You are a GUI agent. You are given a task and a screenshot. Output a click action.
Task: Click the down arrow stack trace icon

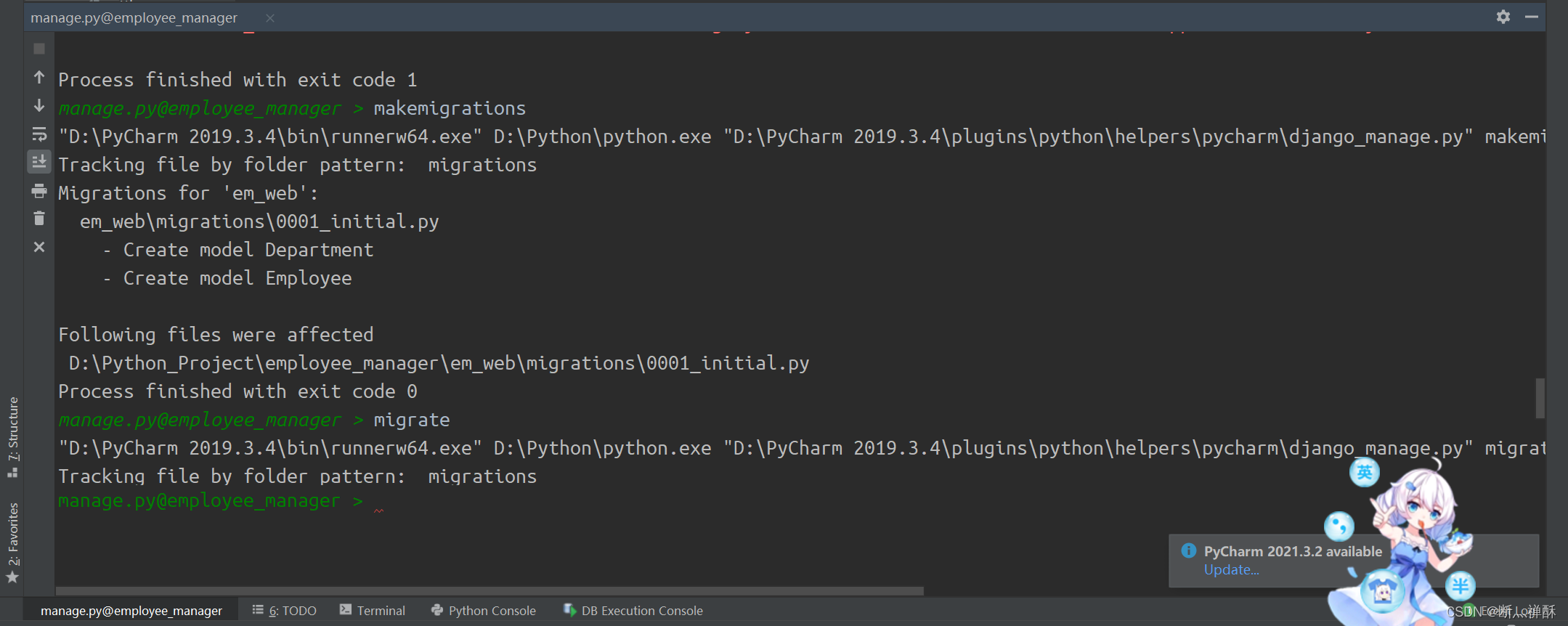39,105
